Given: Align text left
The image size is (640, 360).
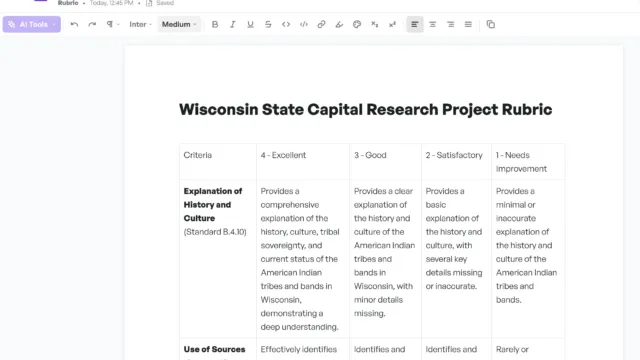Looking at the screenshot, I should 415,24.
